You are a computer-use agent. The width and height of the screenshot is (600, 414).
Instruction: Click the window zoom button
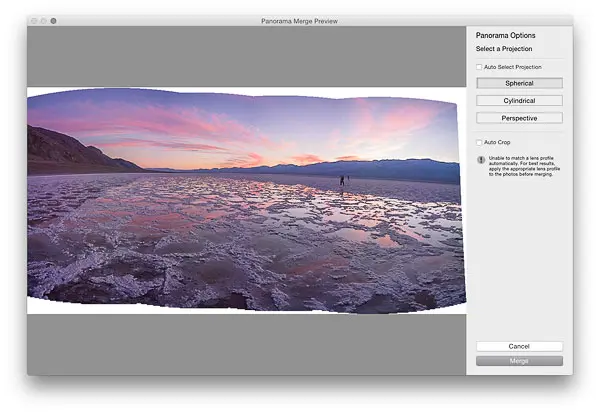[x=53, y=20]
